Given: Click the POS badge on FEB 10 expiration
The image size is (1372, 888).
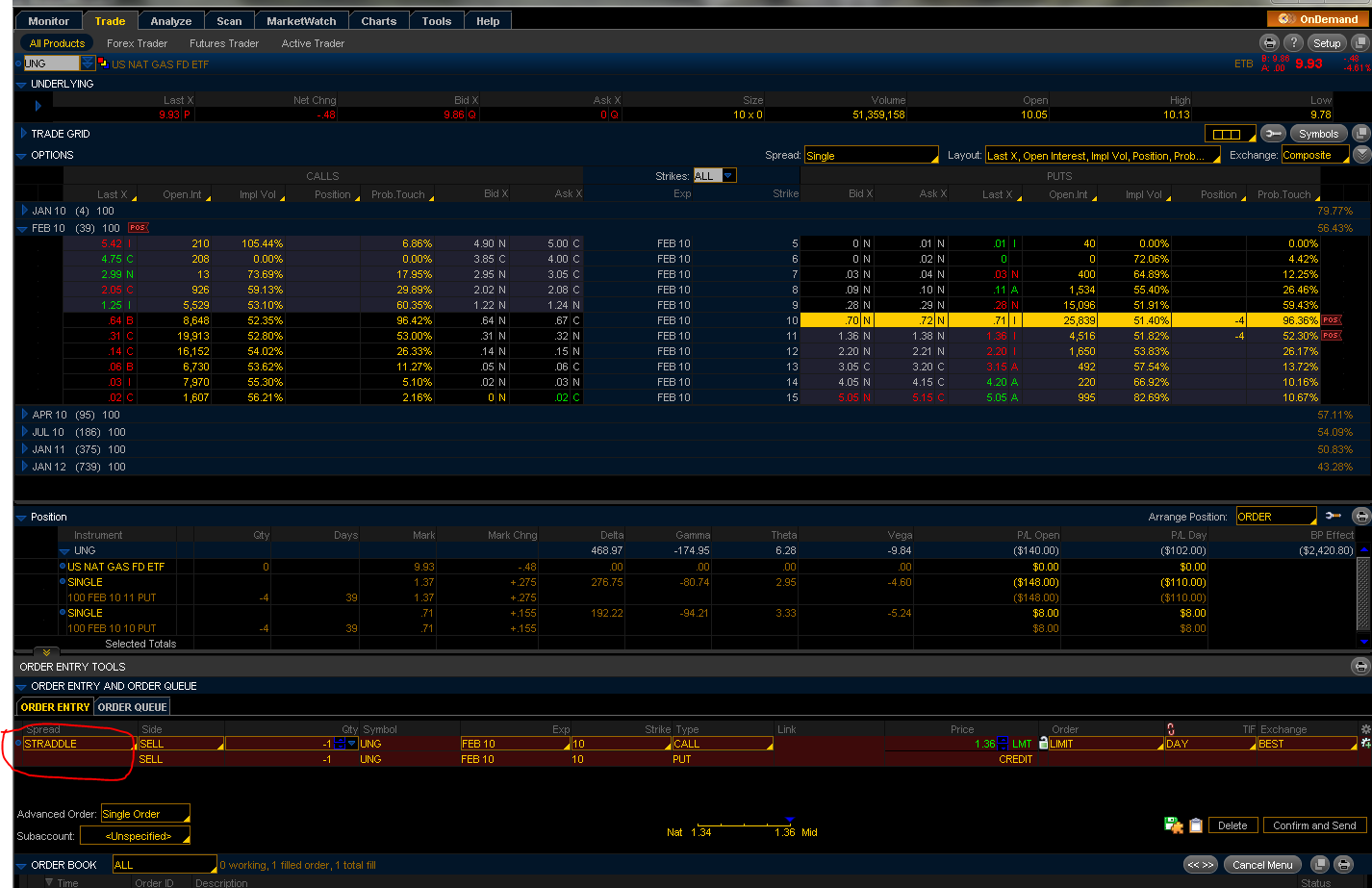Looking at the screenshot, I should click(x=139, y=228).
